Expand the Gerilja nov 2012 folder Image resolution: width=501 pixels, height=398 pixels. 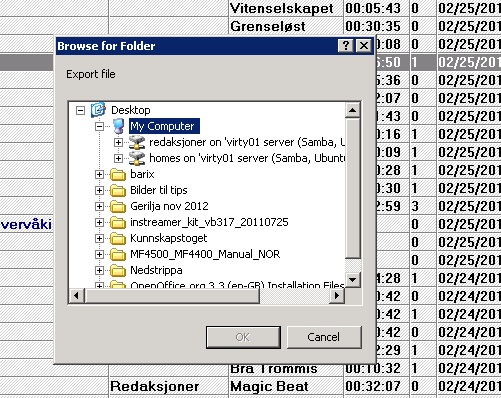[x=99, y=206]
